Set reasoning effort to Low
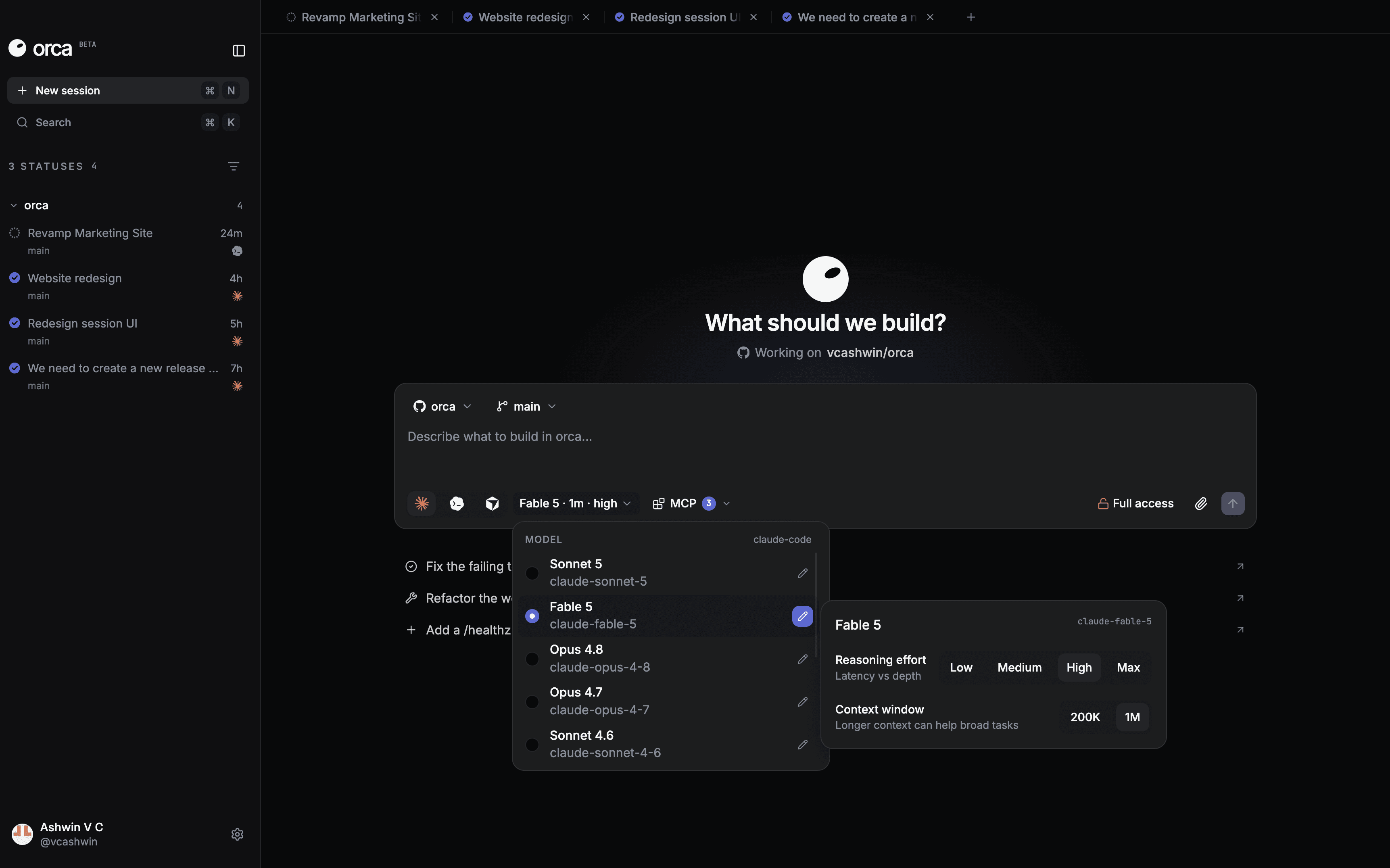This screenshot has width=1390, height=868. [x=961, y=668]
